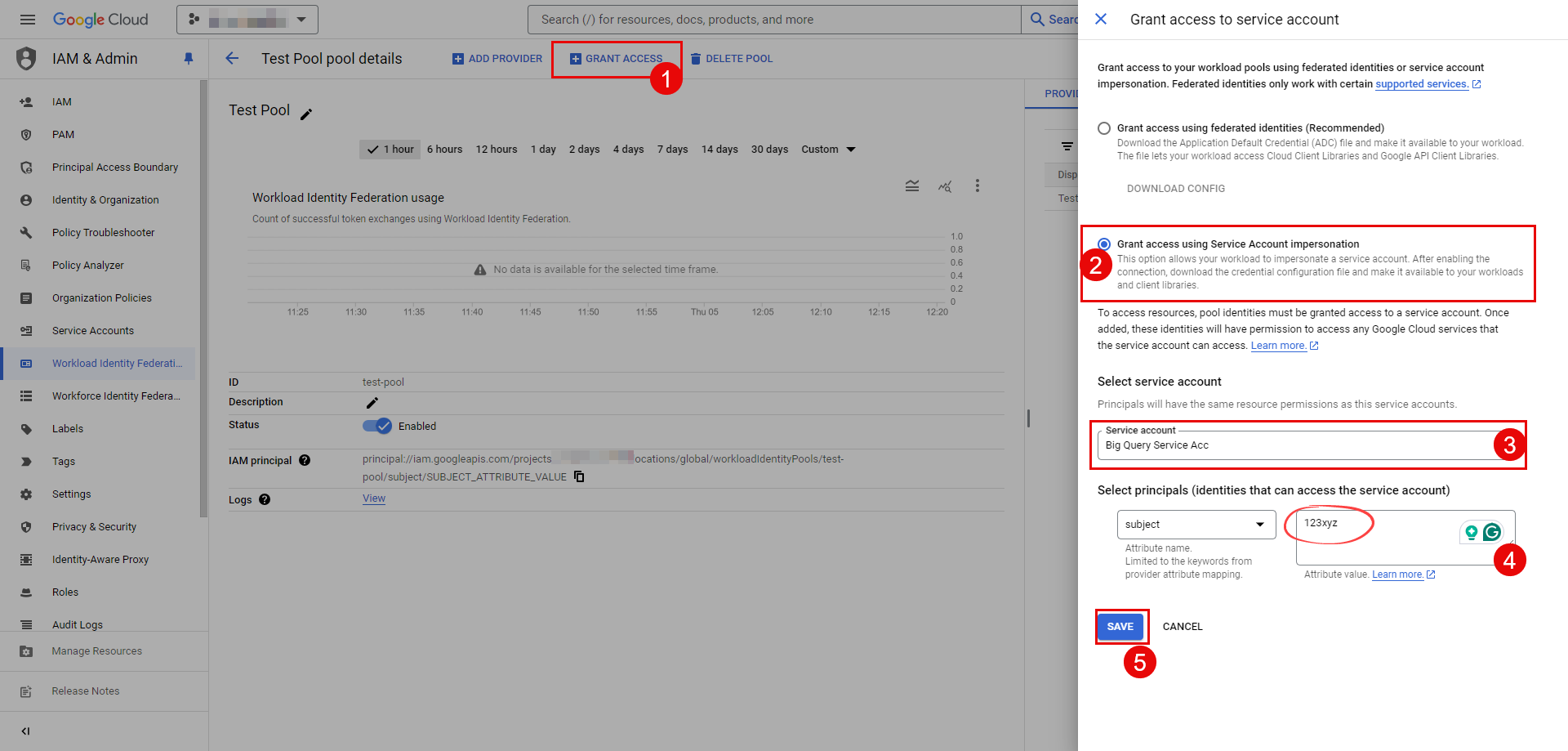Open Learn more link under attribute value

coord(1397,574)
